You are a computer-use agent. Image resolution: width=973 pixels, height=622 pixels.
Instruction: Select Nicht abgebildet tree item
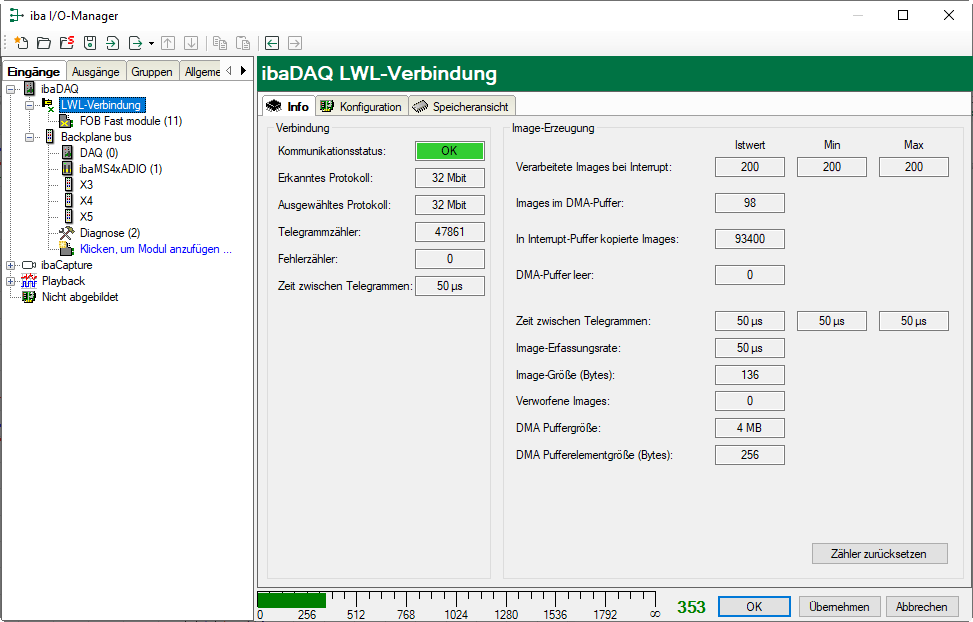click(x=80, y=297)
